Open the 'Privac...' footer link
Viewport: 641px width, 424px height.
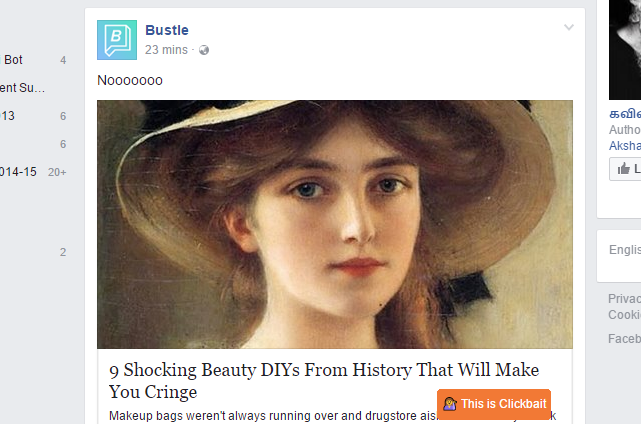[x=624, y=298]
